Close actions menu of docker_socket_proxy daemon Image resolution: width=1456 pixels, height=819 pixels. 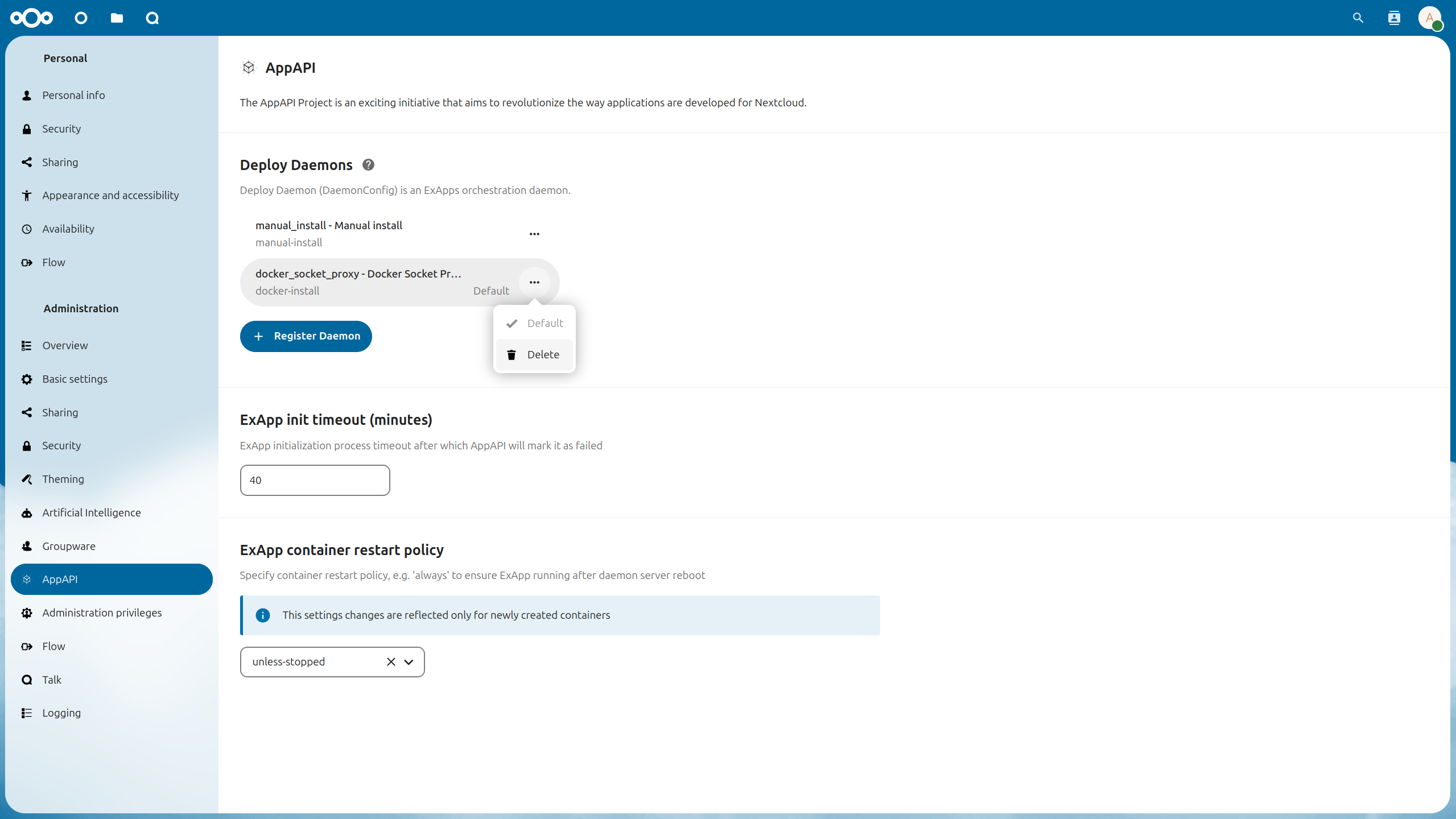tap(534, 282)
